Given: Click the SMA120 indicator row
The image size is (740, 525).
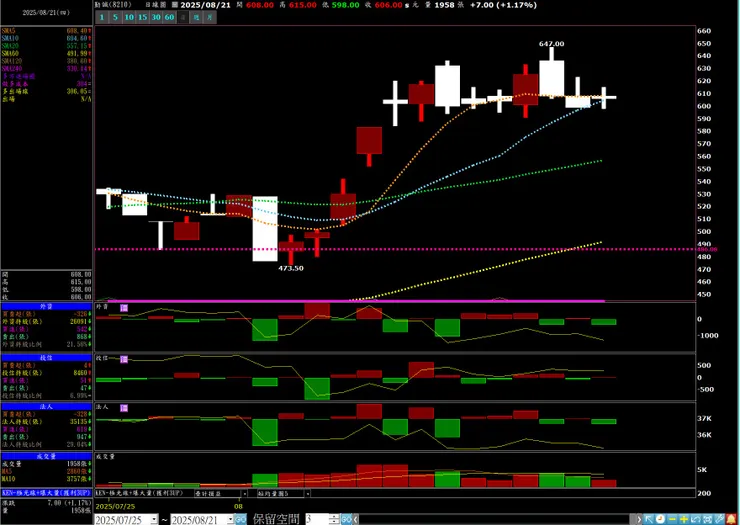Looking at the screenshot, I should [46, 61].
